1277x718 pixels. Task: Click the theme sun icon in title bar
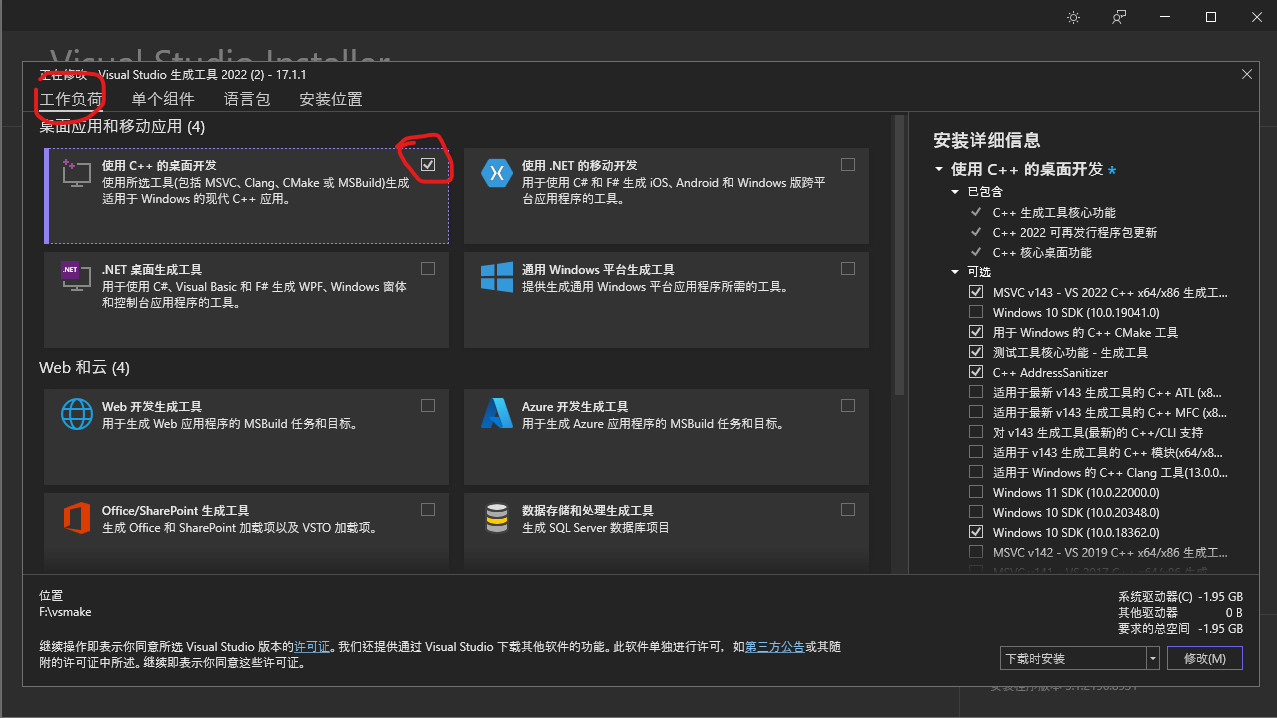click(x=1074, y=17)
